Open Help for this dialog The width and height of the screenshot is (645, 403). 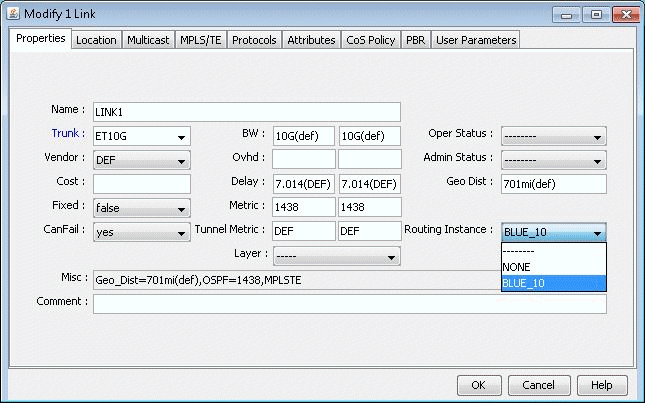pyautogui.click(x=602, y=385)
